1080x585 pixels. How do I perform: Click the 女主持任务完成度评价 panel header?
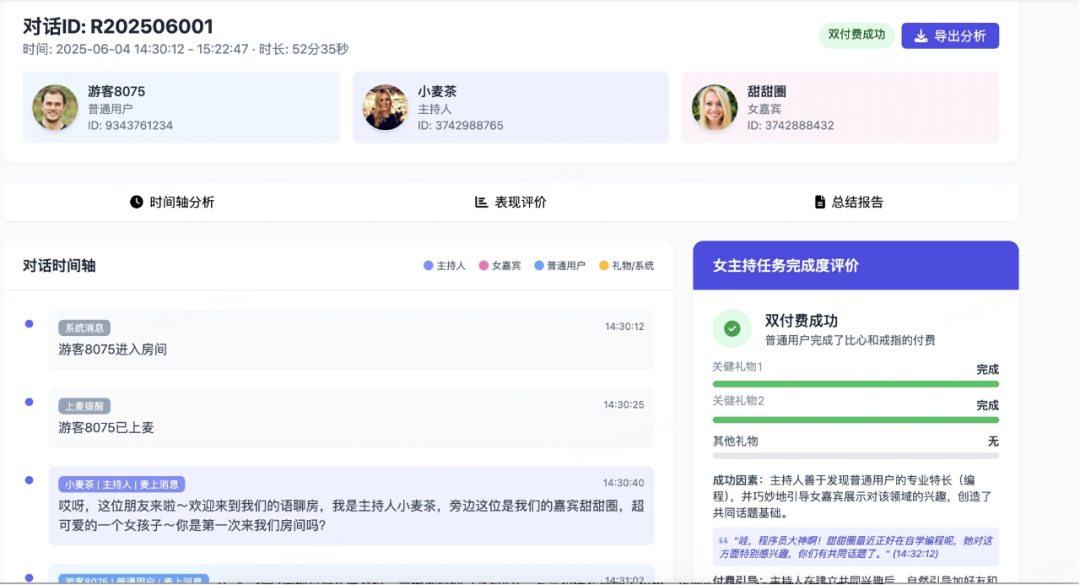point(855,265)
